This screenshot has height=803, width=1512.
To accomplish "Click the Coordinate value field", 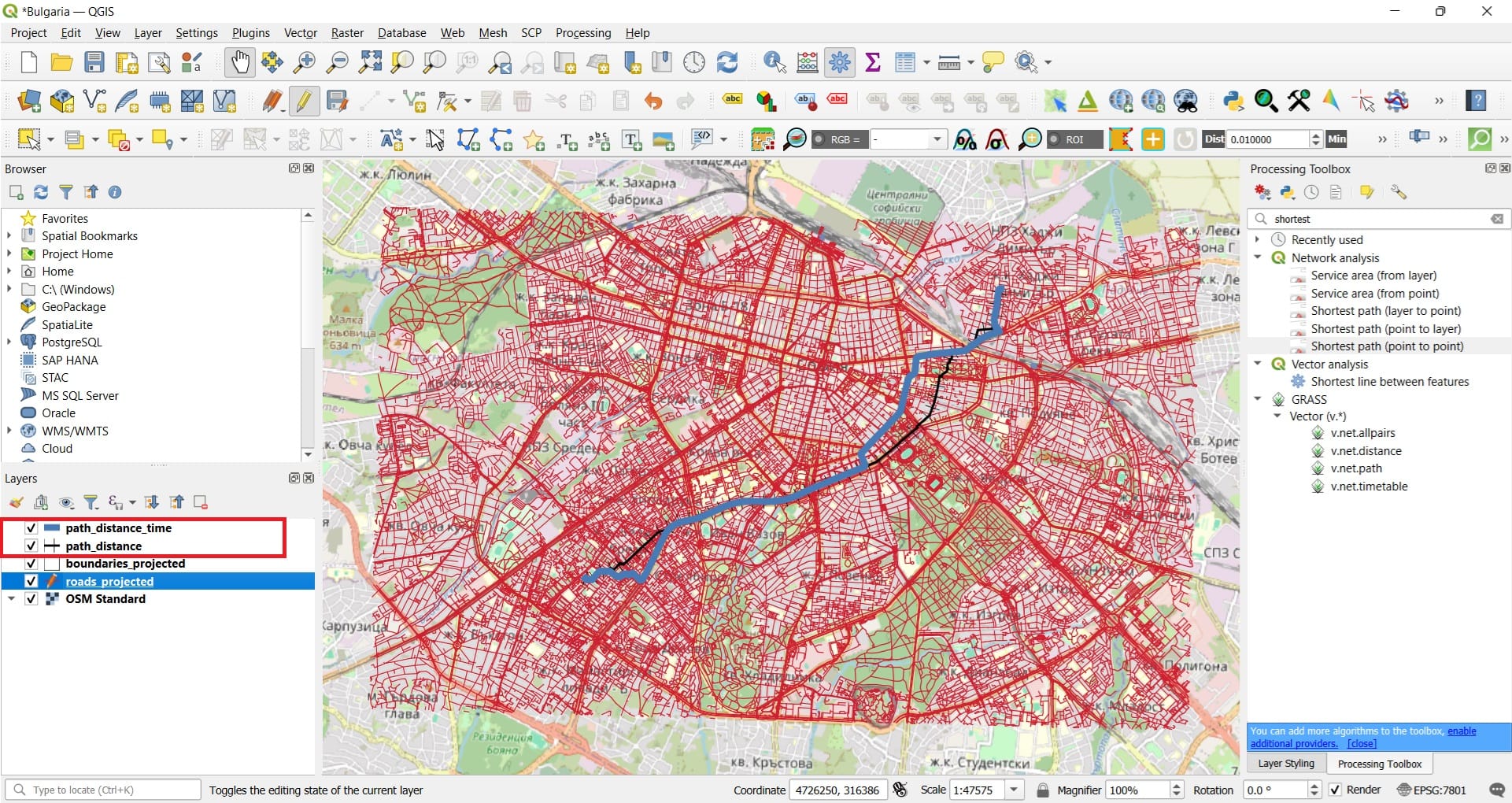I will [837, 790].
